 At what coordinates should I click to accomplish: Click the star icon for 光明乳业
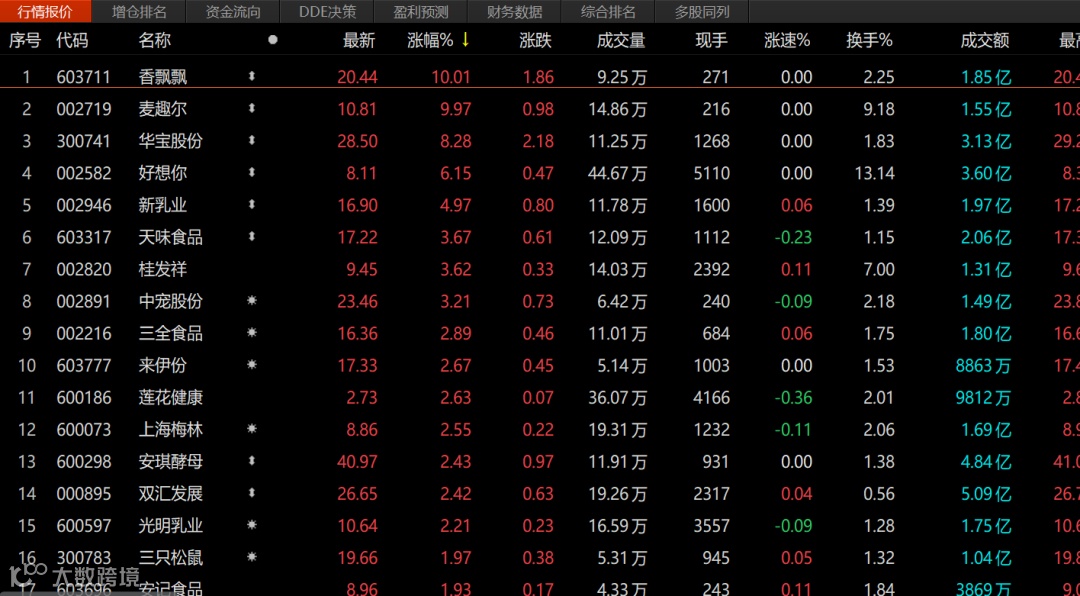coord(251,525)
